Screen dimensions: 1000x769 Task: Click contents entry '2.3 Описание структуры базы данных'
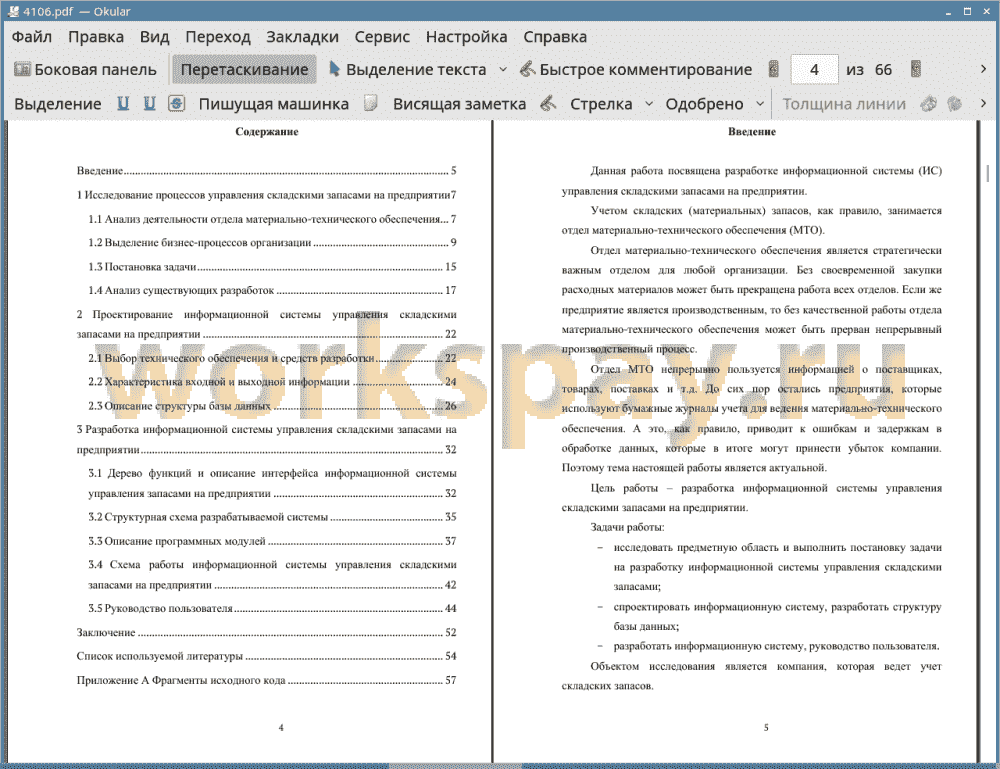272,406
